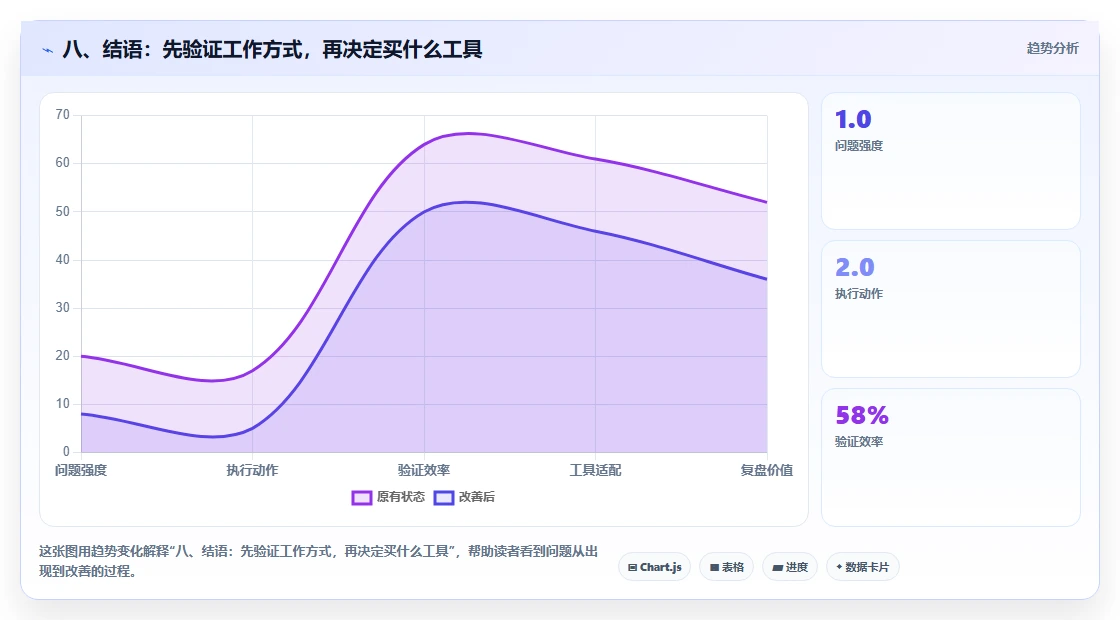The height and width of the screenshot is (620, 1120).
Task: Click the 70 y-axis tick value
Action: pos(63,115)
